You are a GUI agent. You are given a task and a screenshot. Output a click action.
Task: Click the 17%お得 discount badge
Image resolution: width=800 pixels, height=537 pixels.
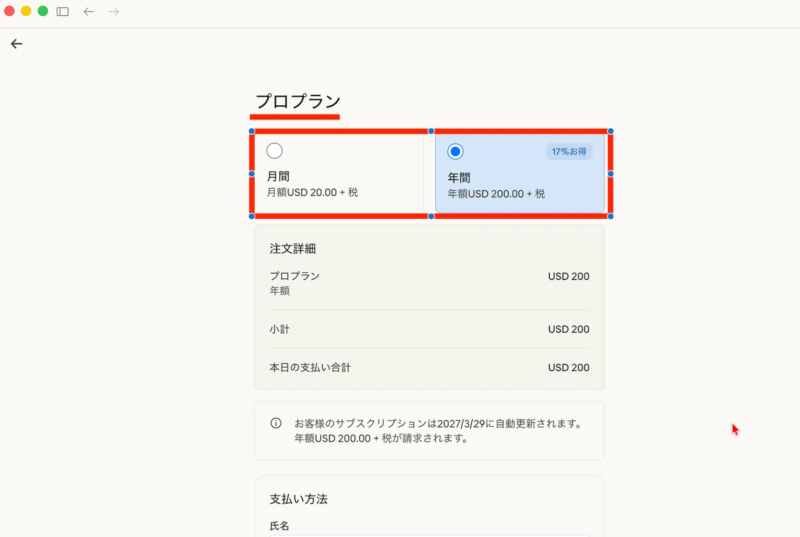click(x=569, y=151)
